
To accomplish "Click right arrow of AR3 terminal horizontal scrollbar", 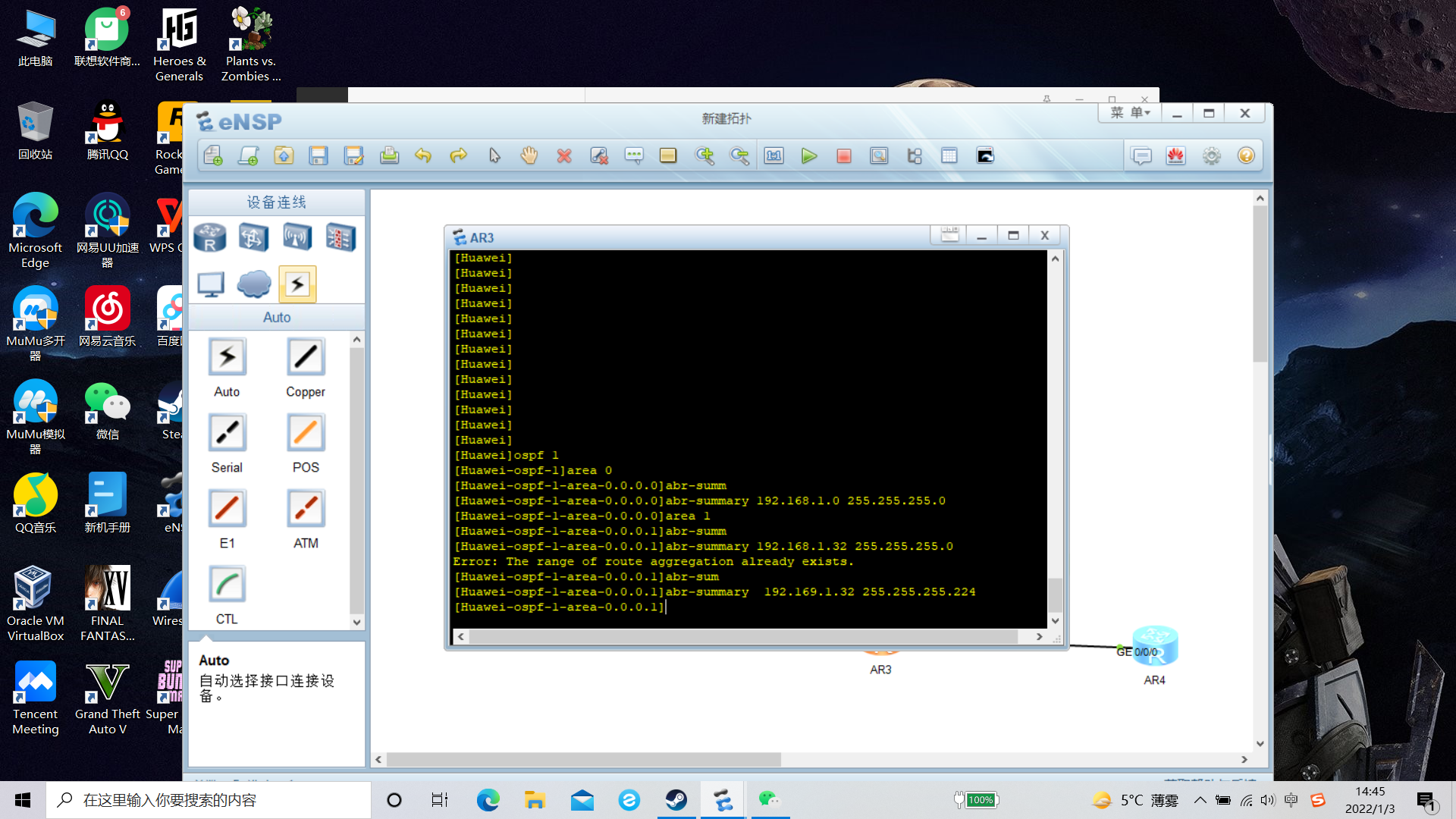I will [1039, 636].
